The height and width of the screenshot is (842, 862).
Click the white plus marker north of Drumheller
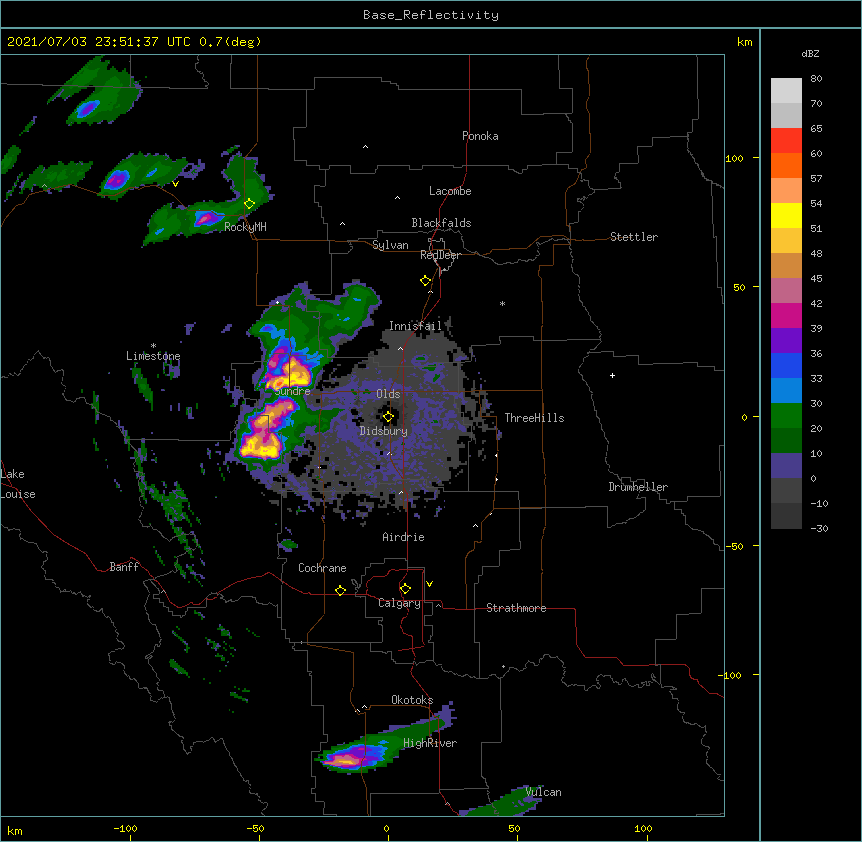[x=612, y=375]
